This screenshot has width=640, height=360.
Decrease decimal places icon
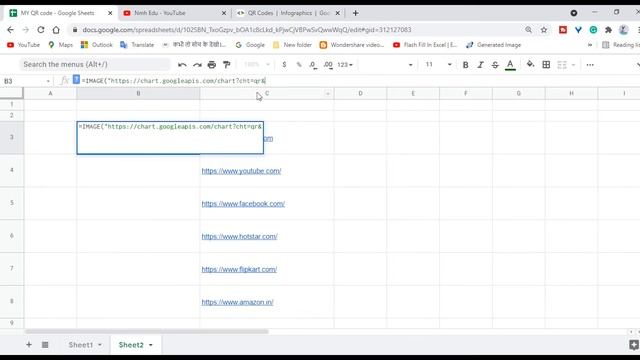click(x=313, y=64)
